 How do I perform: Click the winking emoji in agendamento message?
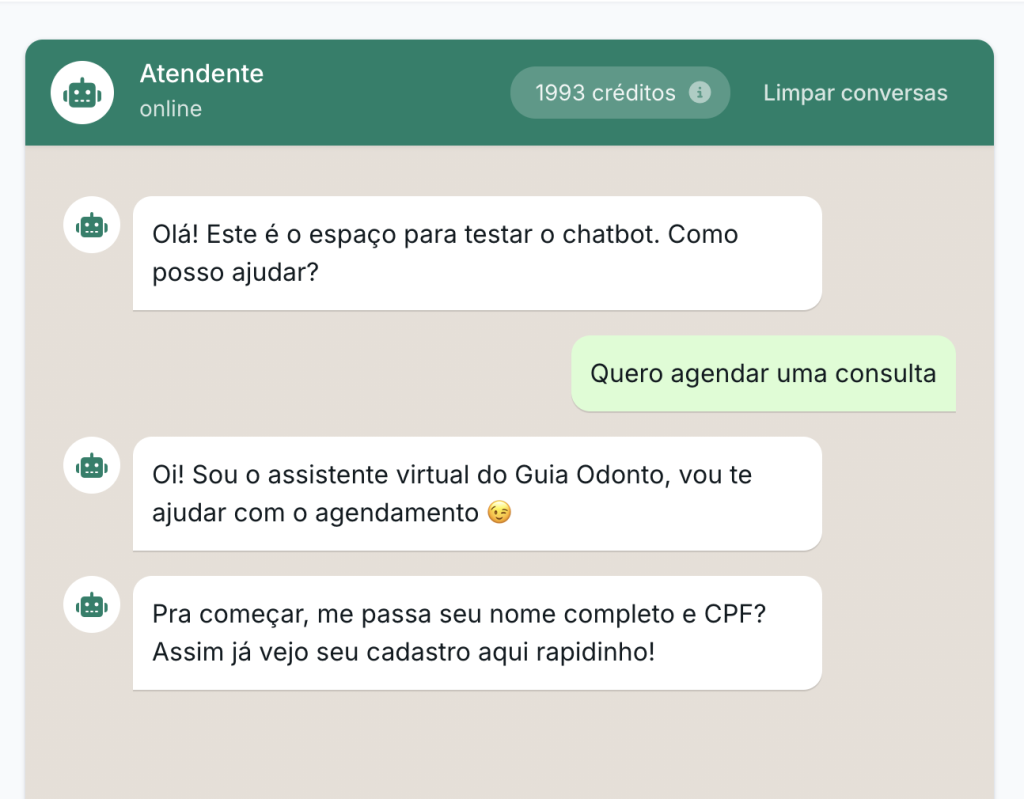pos(500,513)
